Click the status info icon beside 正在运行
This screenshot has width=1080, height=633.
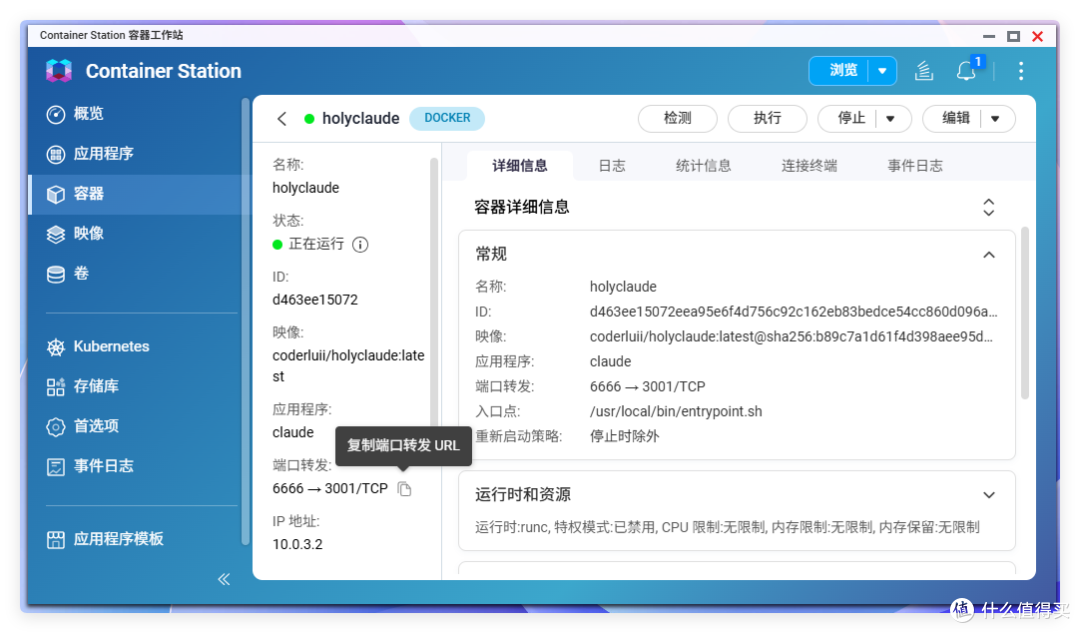pos(360,245)
